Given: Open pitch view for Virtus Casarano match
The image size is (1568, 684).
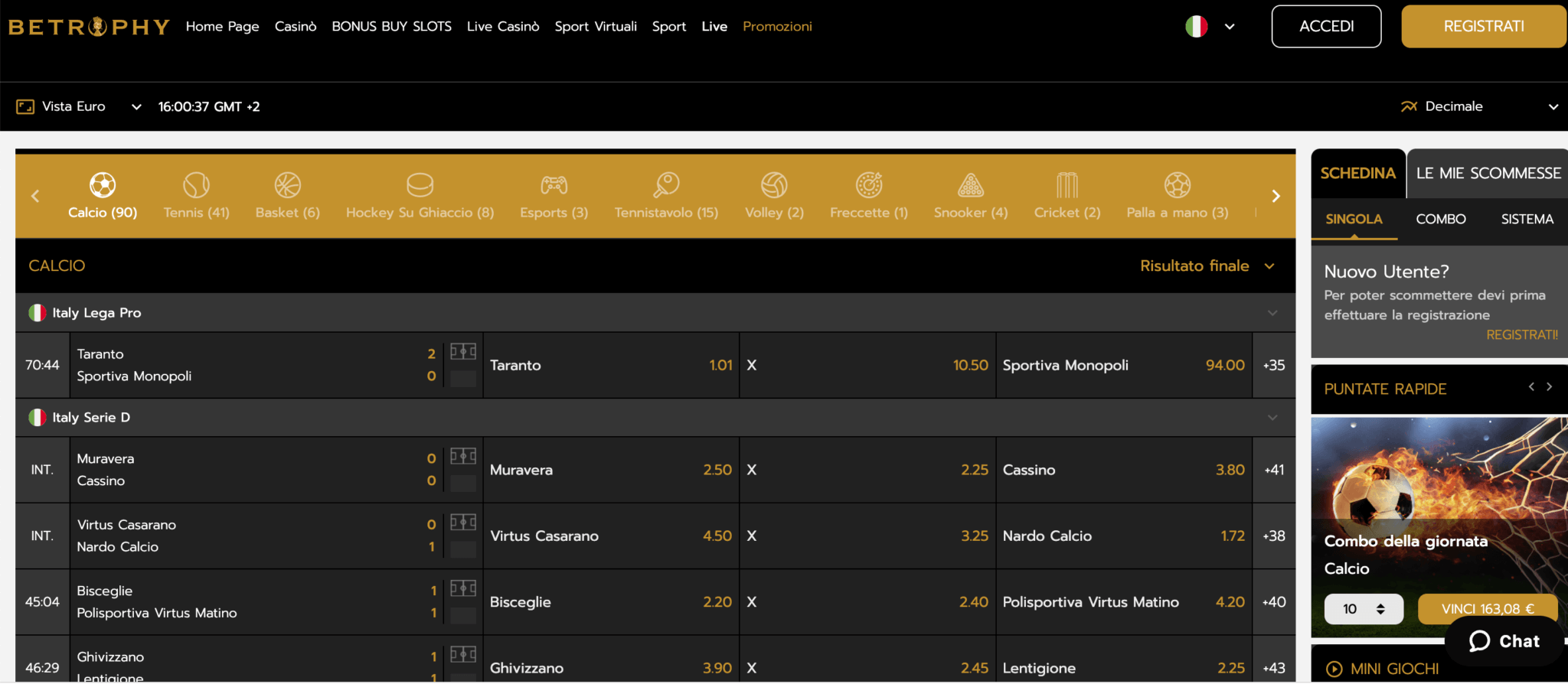Looking at the screenshot, I should 463,522.
